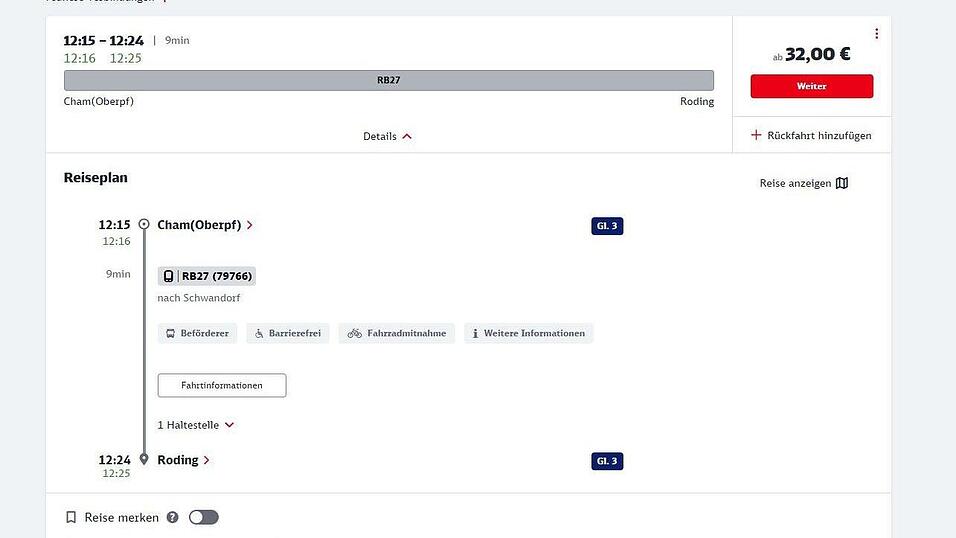Click the wheelchair Barrierefrei icon chip

[285, 333]
